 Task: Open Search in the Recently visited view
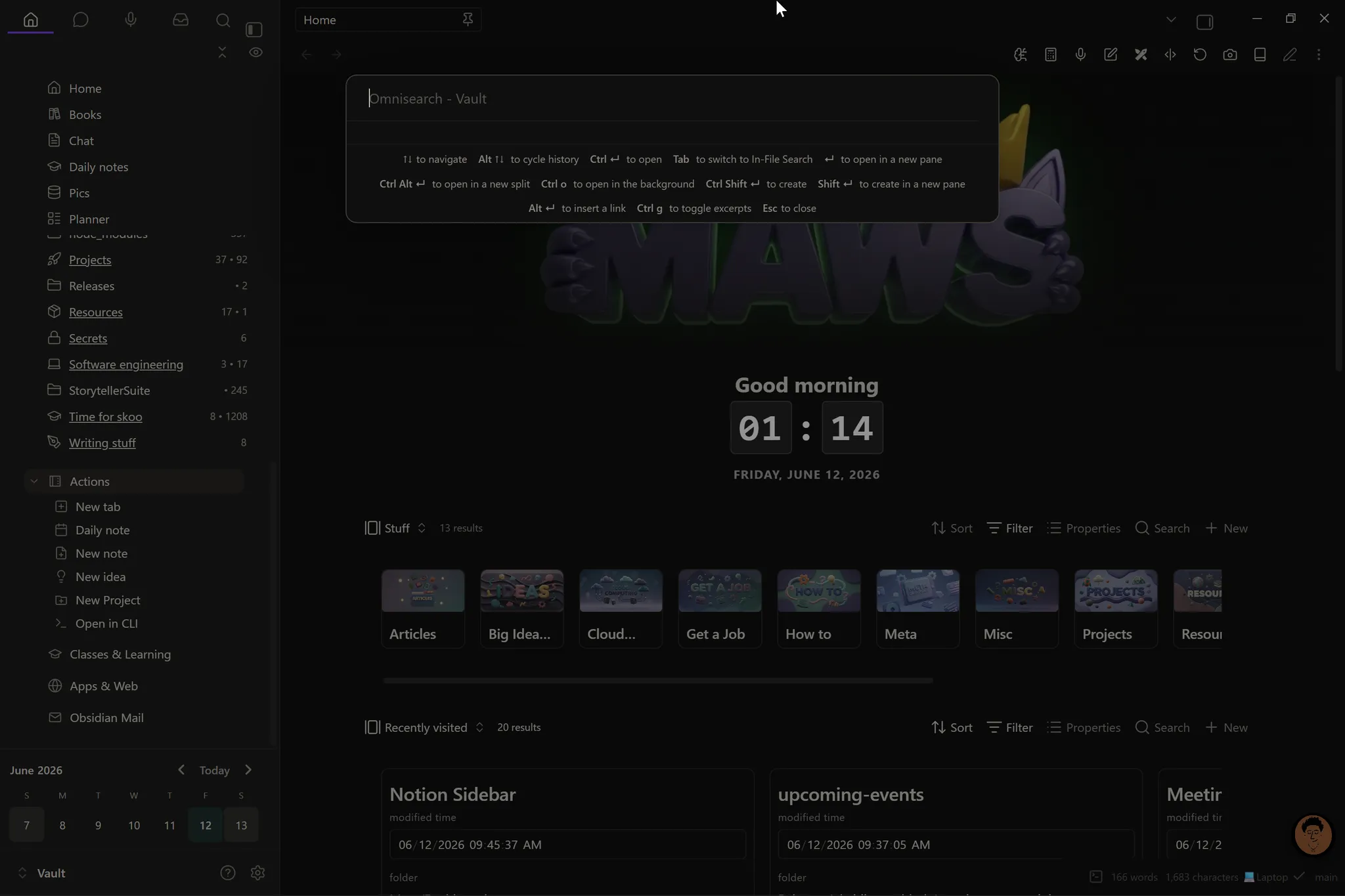[x=1162, y=727]
